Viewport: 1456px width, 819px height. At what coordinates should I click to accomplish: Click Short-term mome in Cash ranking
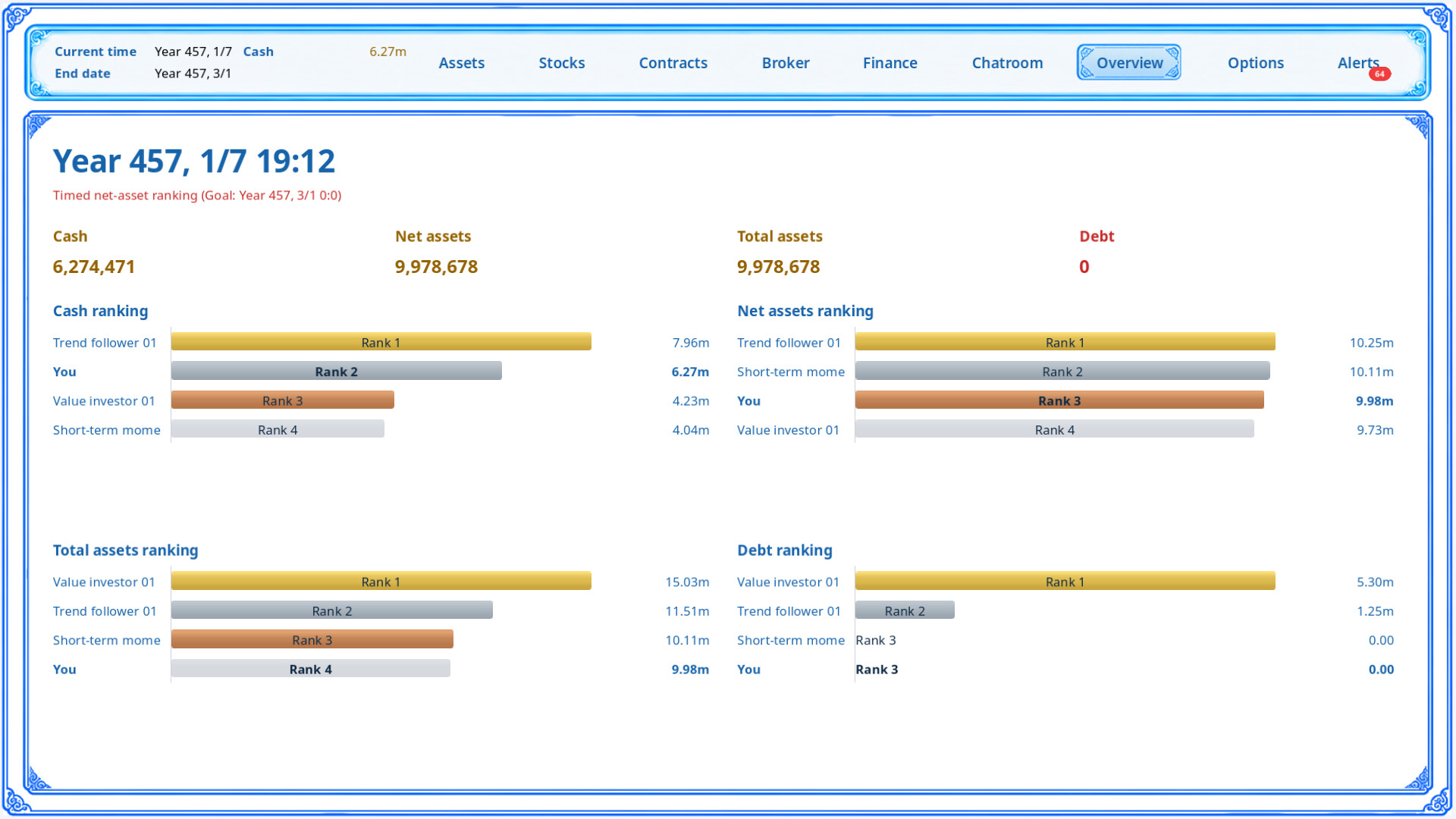click(x=106, y=430)
